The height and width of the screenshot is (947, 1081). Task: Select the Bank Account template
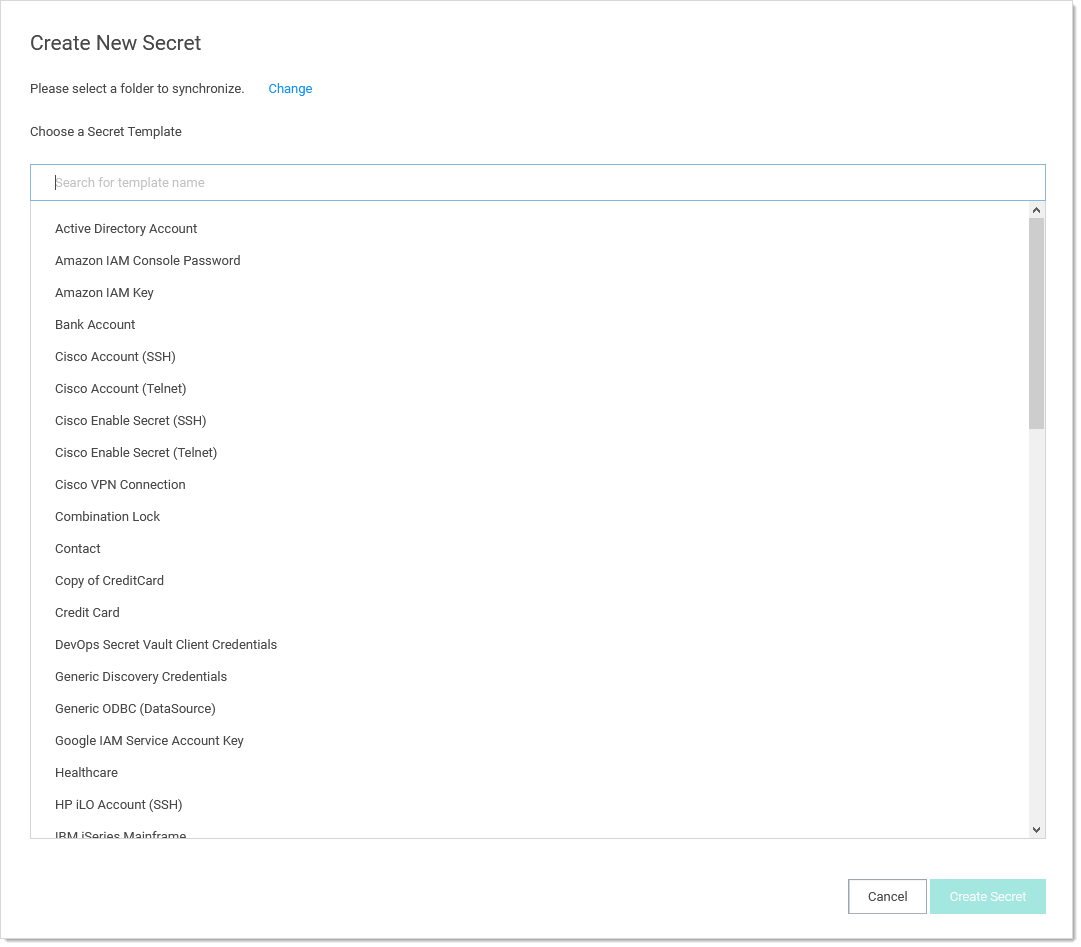coord(95,325)
